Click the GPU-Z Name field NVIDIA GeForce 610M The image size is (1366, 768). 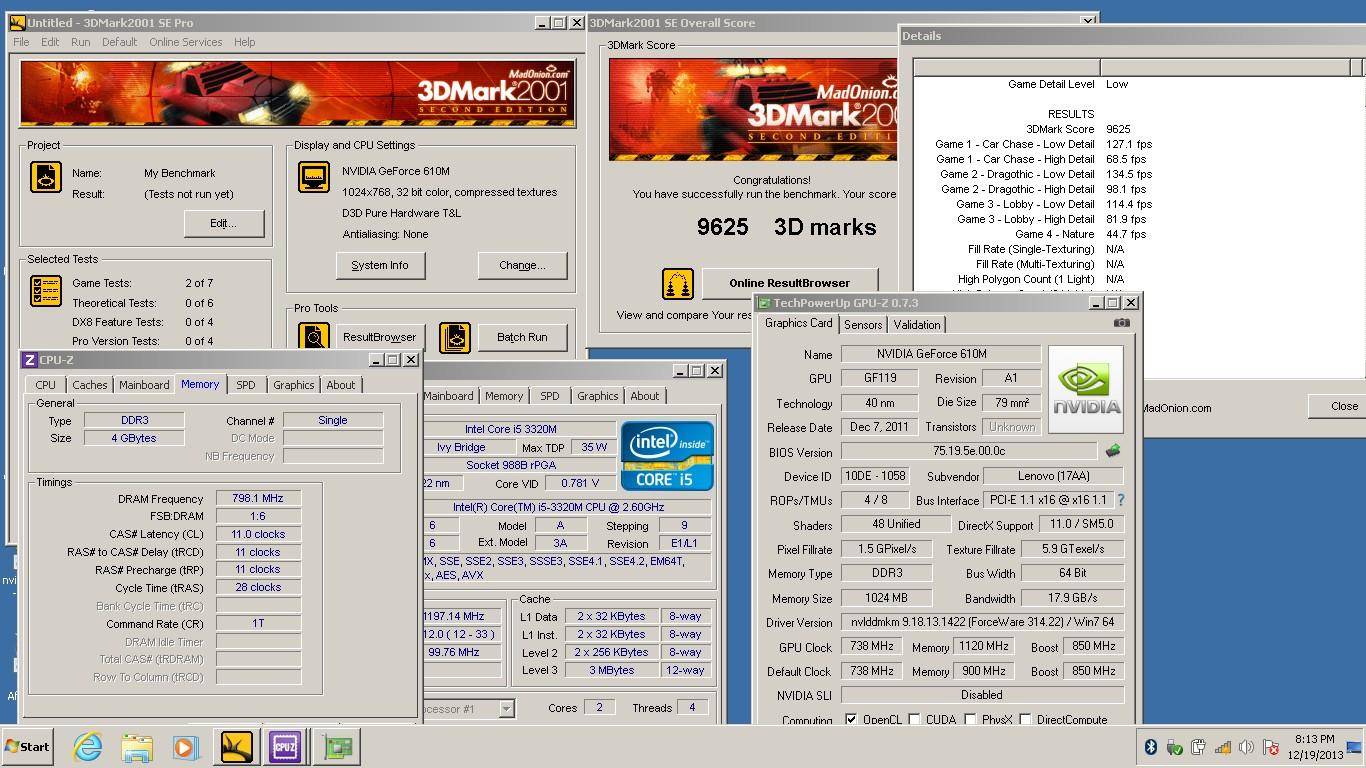pyautogui.click(x=941, y=354)
